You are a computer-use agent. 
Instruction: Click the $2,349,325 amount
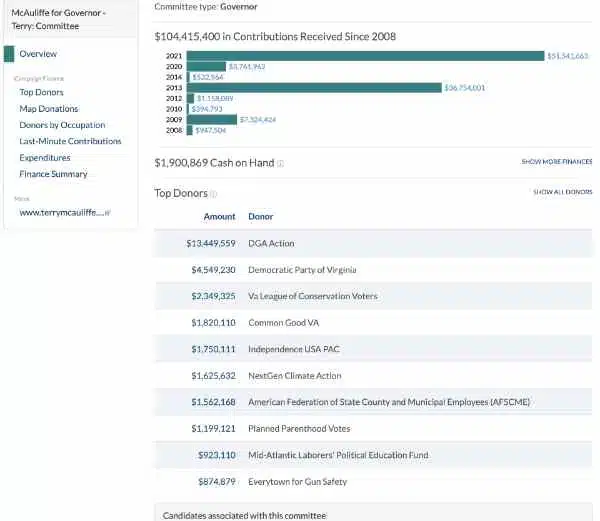tap(214, 296)
